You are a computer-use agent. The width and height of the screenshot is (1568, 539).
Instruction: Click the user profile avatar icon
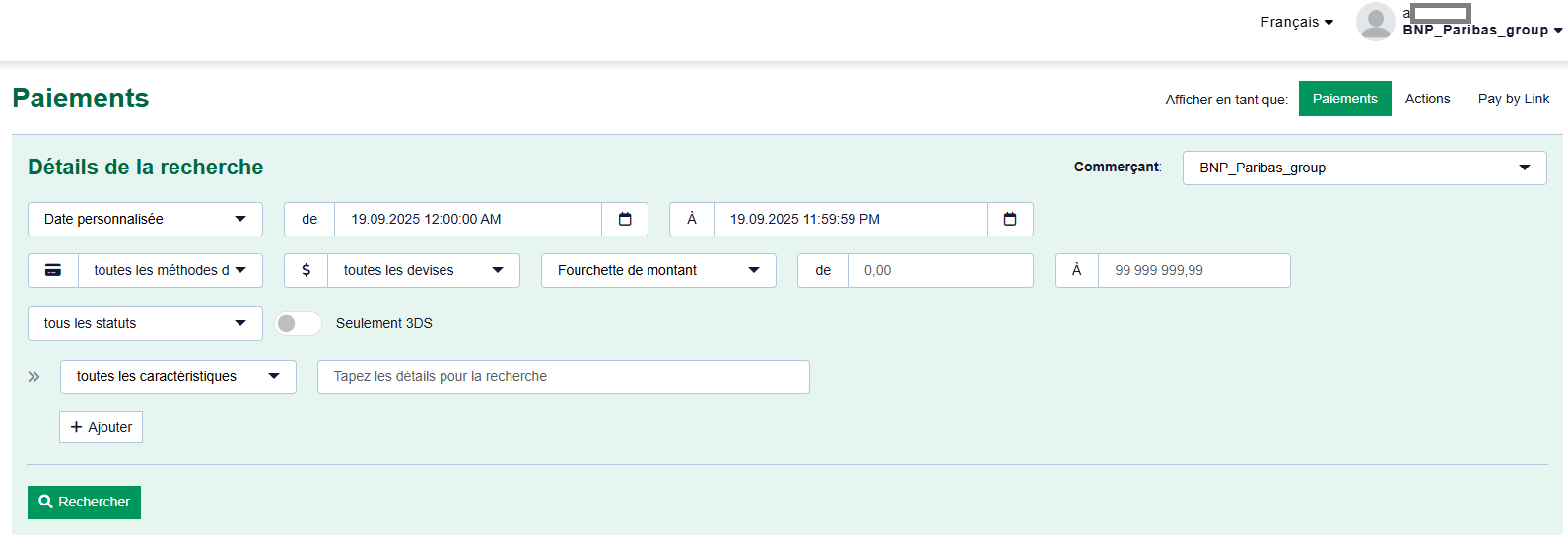click(x=1375, y=22)
